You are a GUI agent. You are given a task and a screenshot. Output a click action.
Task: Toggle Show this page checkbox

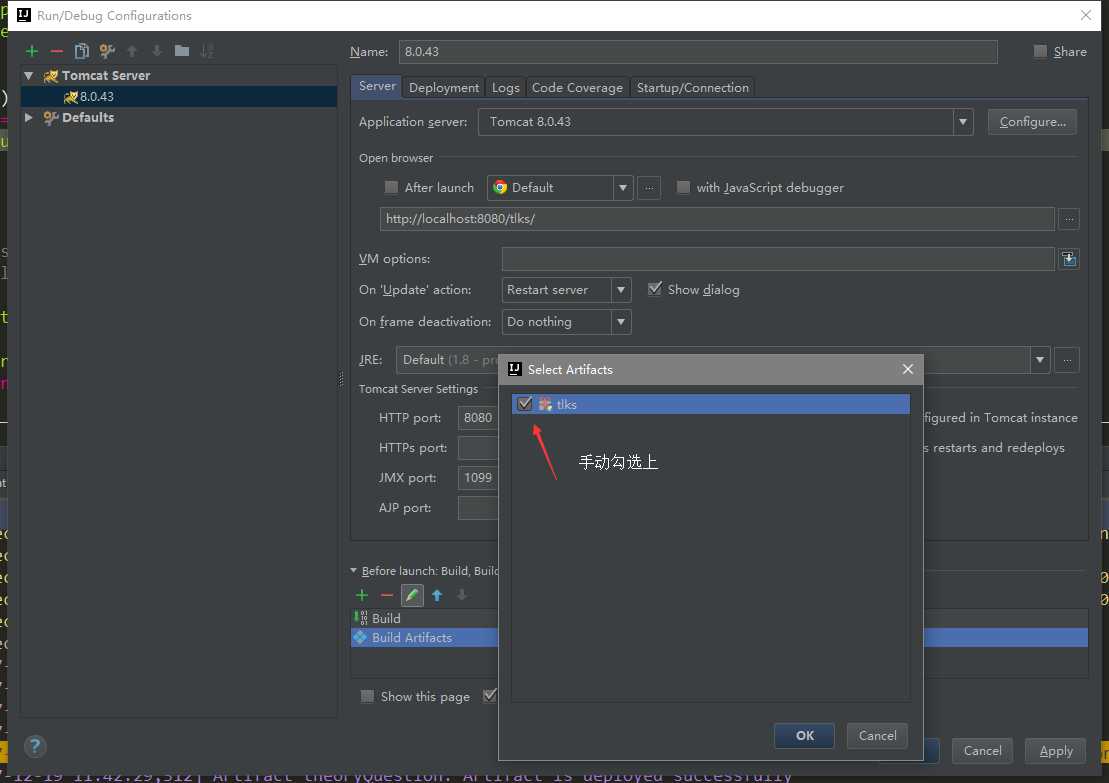coord(367,696)
